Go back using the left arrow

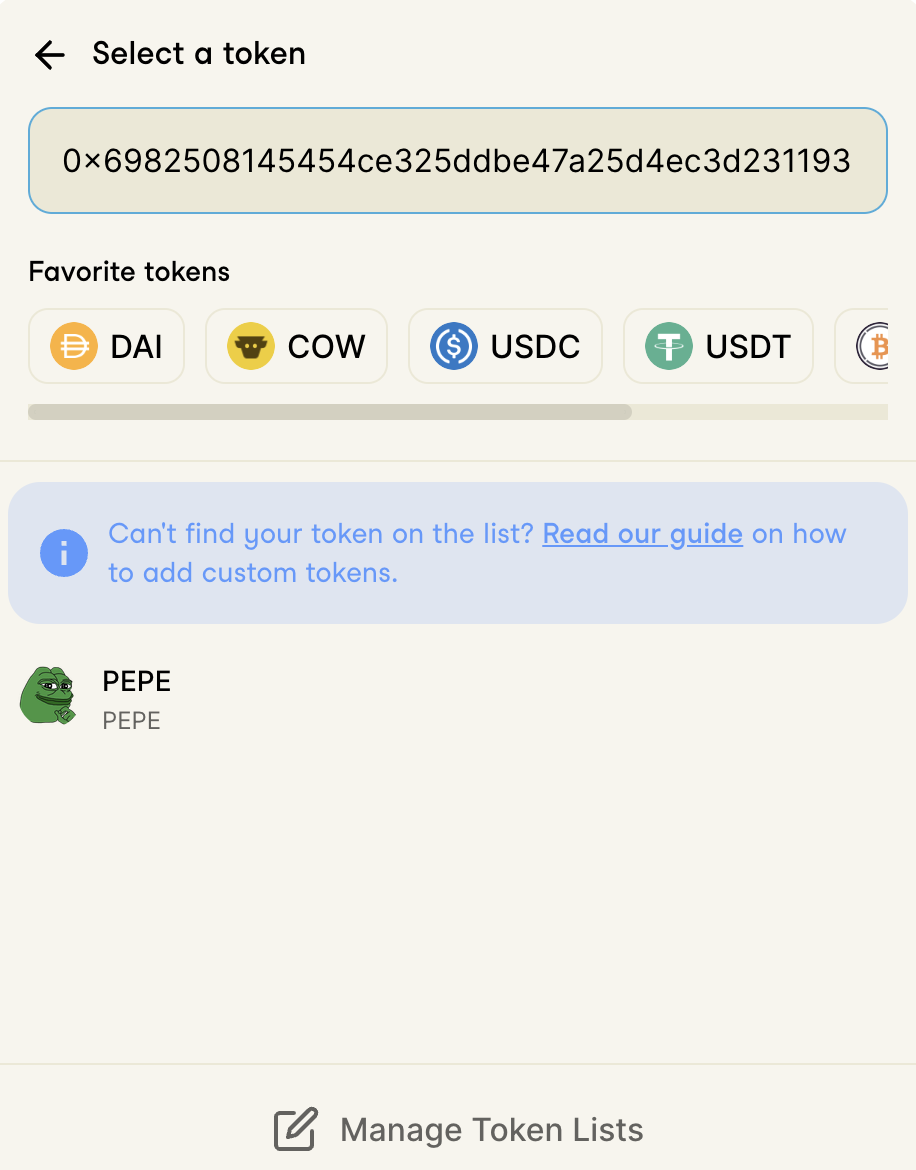click(x=49, y=55)
